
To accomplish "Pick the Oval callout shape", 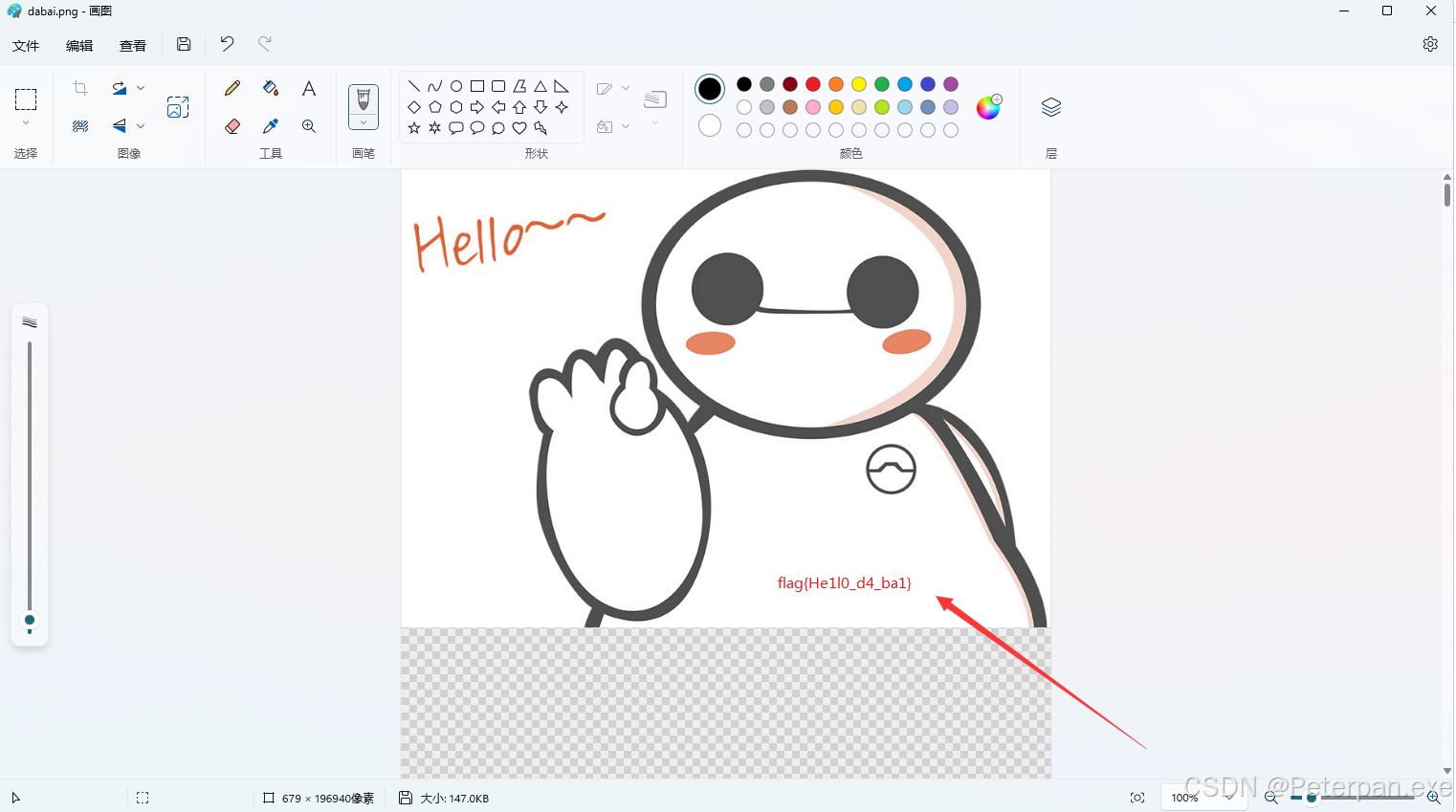I will pos(477,128).
